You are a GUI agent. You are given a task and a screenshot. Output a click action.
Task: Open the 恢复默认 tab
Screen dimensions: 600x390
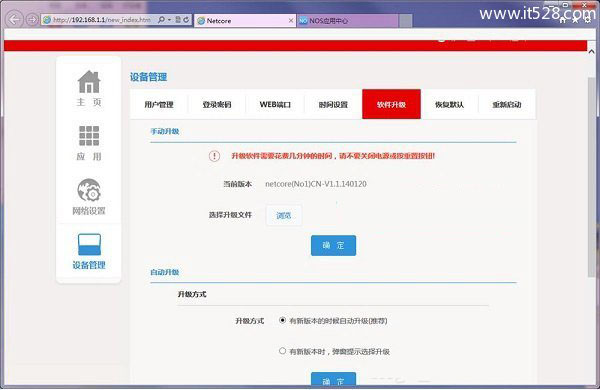[x=449, y=104]
